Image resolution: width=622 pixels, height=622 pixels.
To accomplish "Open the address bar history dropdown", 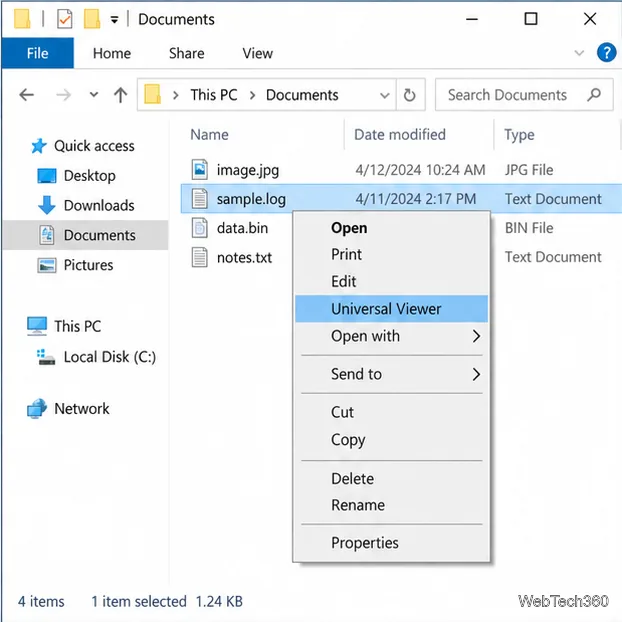I will pyautogui.click(x=384, y=95).
